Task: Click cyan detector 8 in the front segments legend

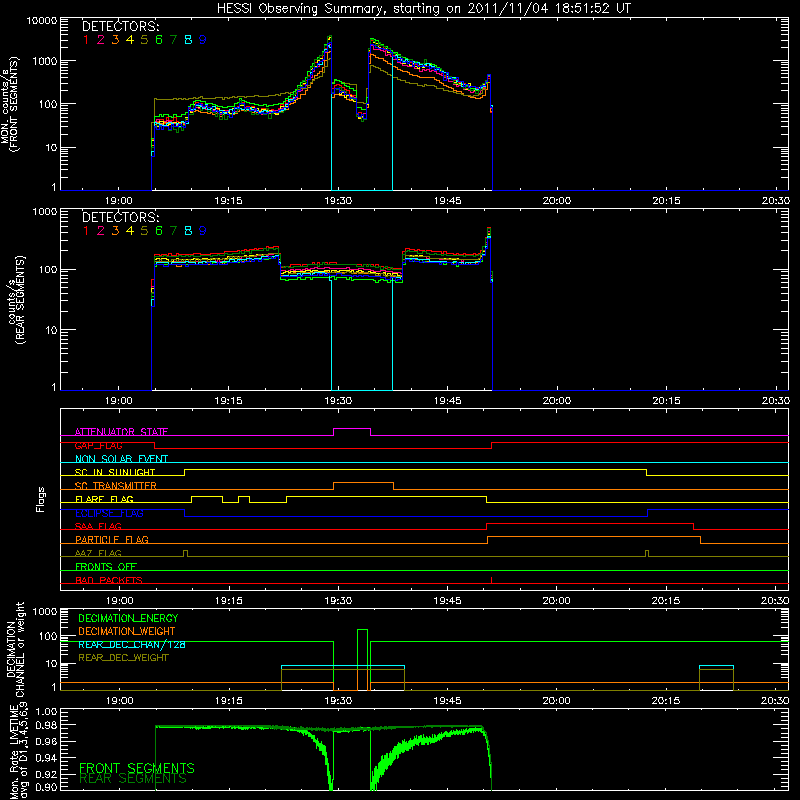Action: [188, 40]
